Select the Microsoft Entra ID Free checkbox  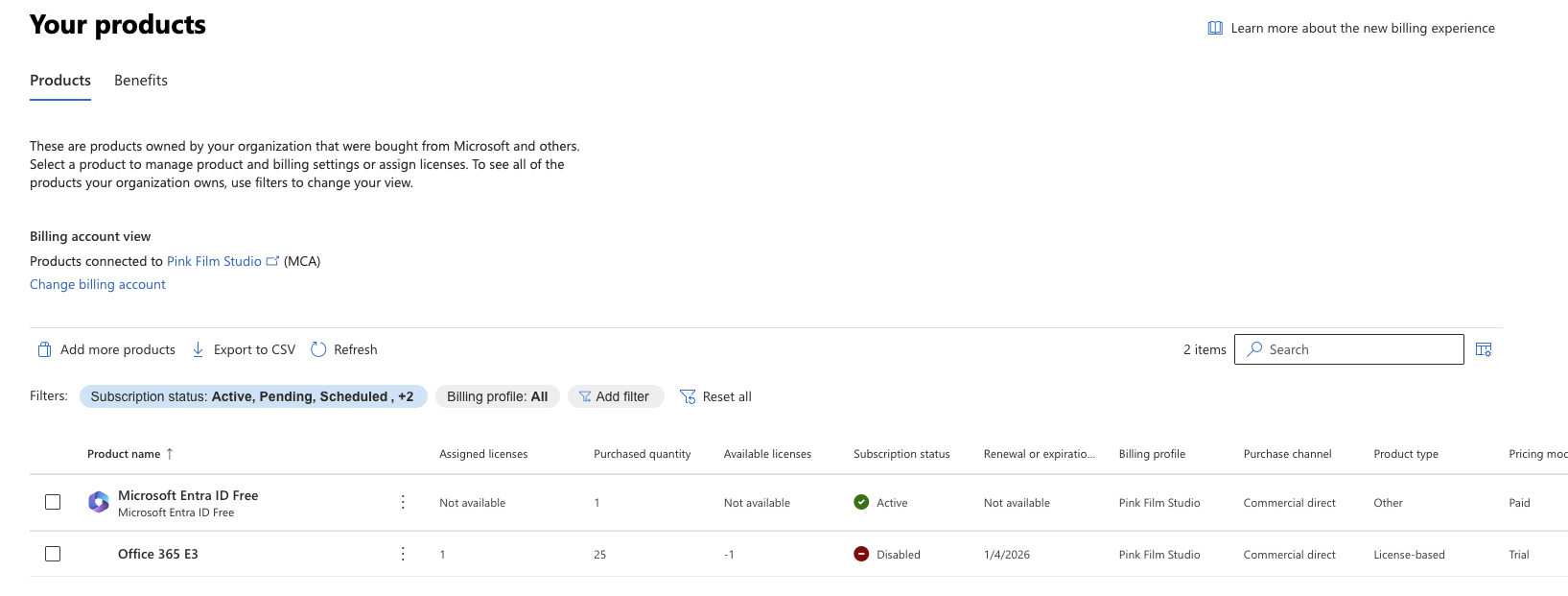(53, 502)
